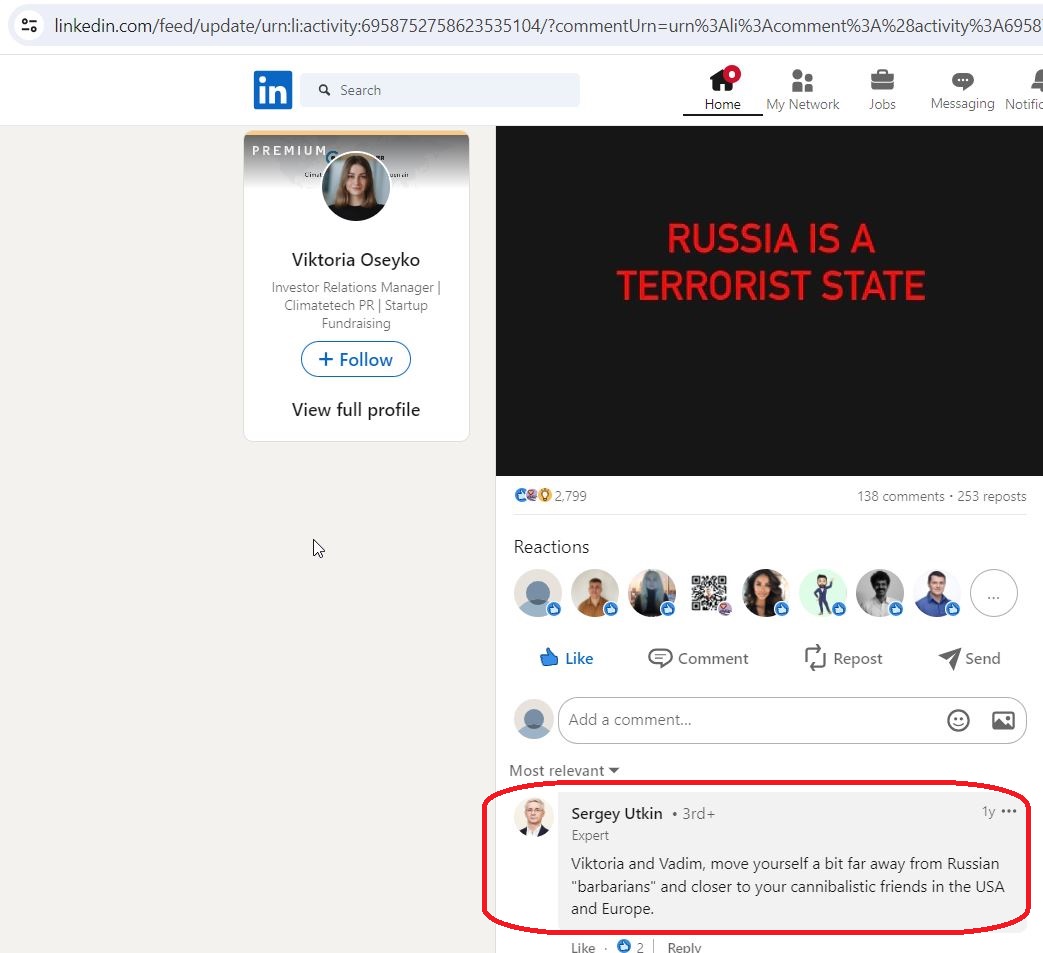Open Sergey Utkin's avatar
This screenshot has width=1043, height=953.
[534, 817]
